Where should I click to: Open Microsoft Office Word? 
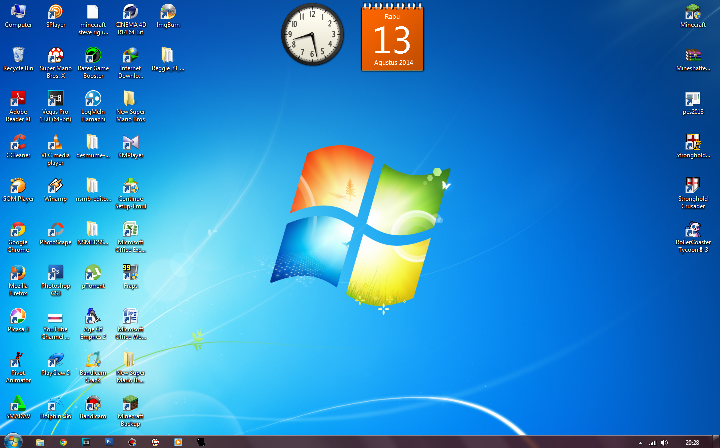click(x=131, y=325)
